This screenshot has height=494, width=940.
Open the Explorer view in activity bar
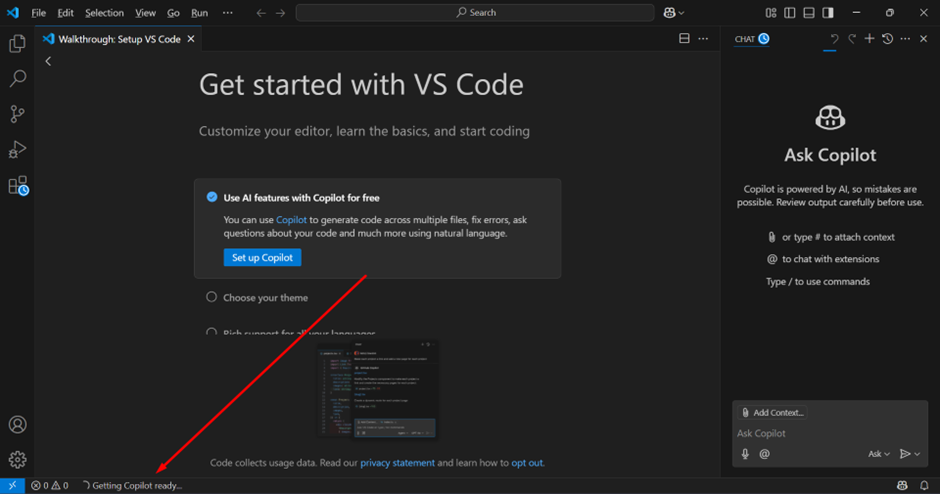point(17,43)
